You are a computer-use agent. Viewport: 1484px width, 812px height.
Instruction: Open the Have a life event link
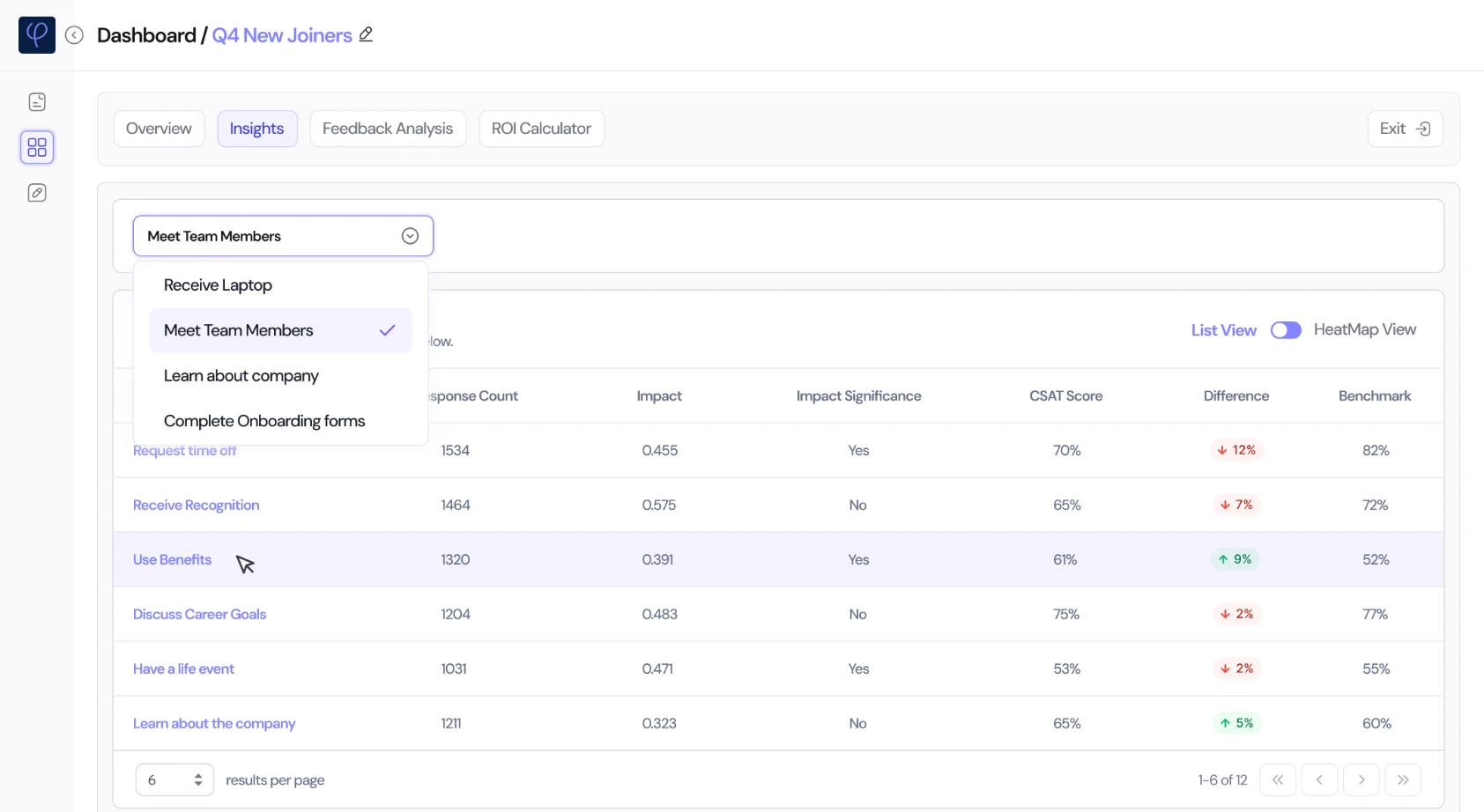pos(184,668)
